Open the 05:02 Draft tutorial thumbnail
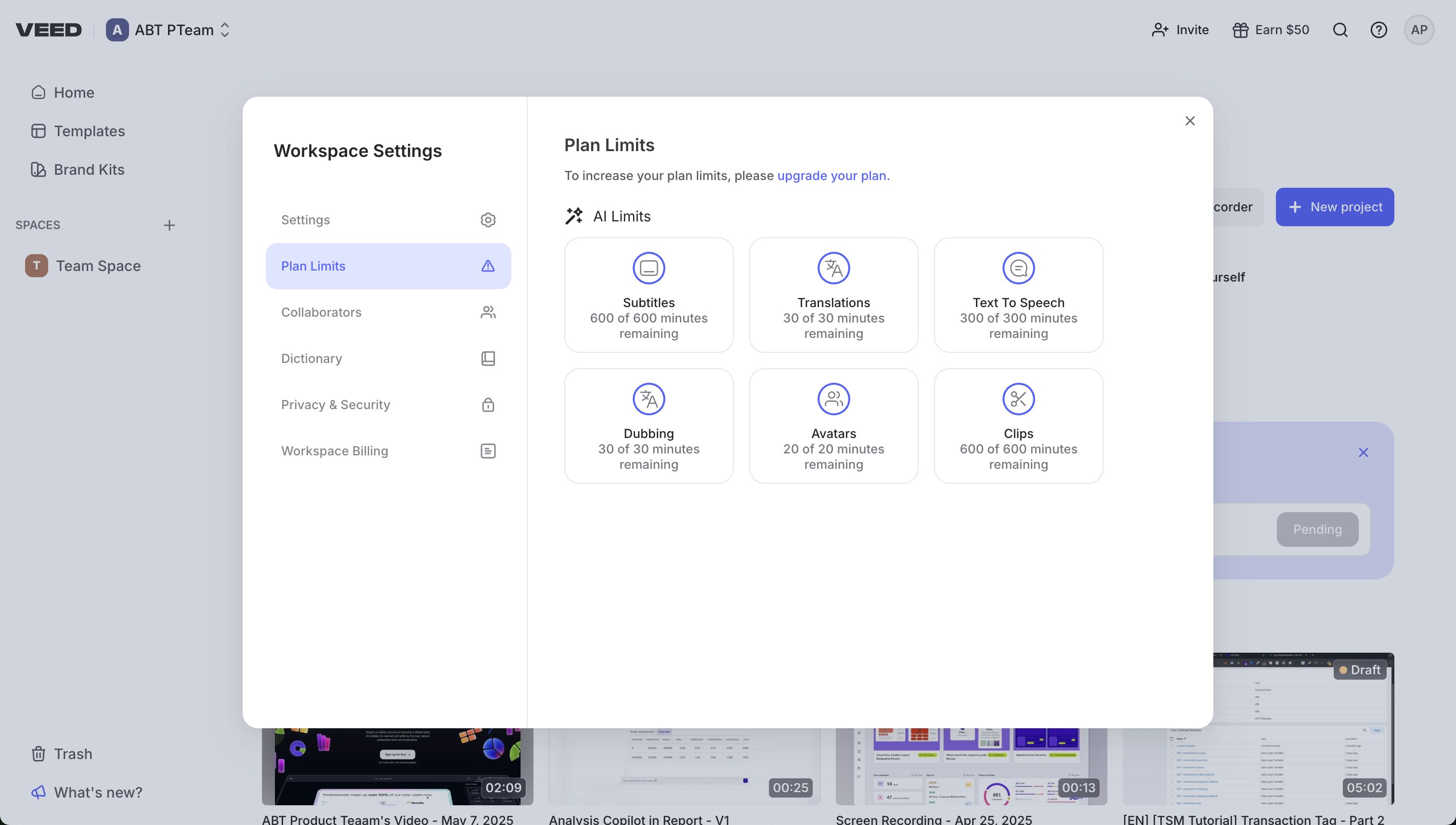 click(x=1303, y=729)
